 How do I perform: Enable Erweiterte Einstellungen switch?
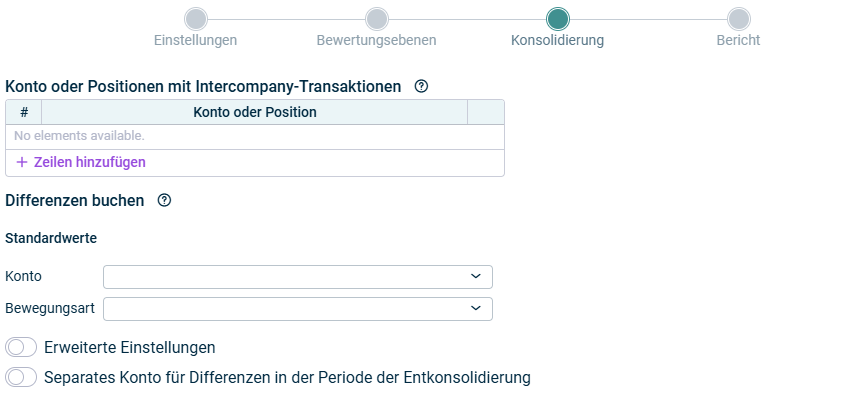coord(21,347)
